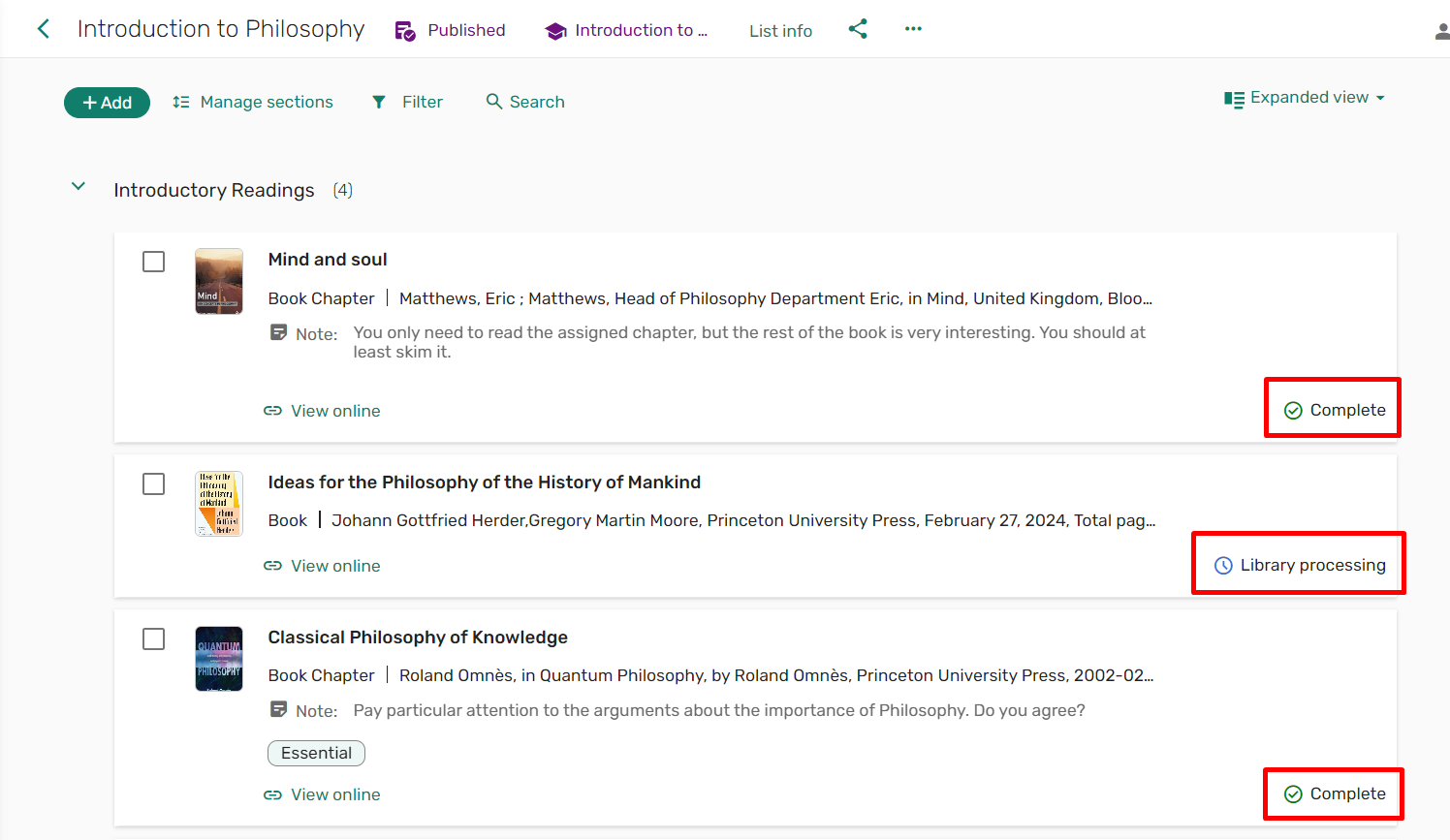Click the Filter funnel icon
The height and width of the screenshot is (840, 1450).
click(379, 102)
